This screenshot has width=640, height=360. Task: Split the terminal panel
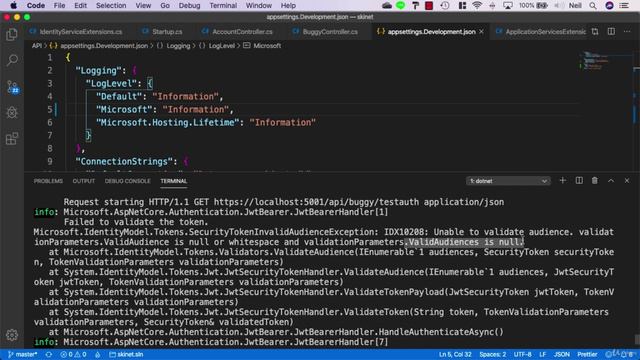pyautogui.click(x=579, y=180)
